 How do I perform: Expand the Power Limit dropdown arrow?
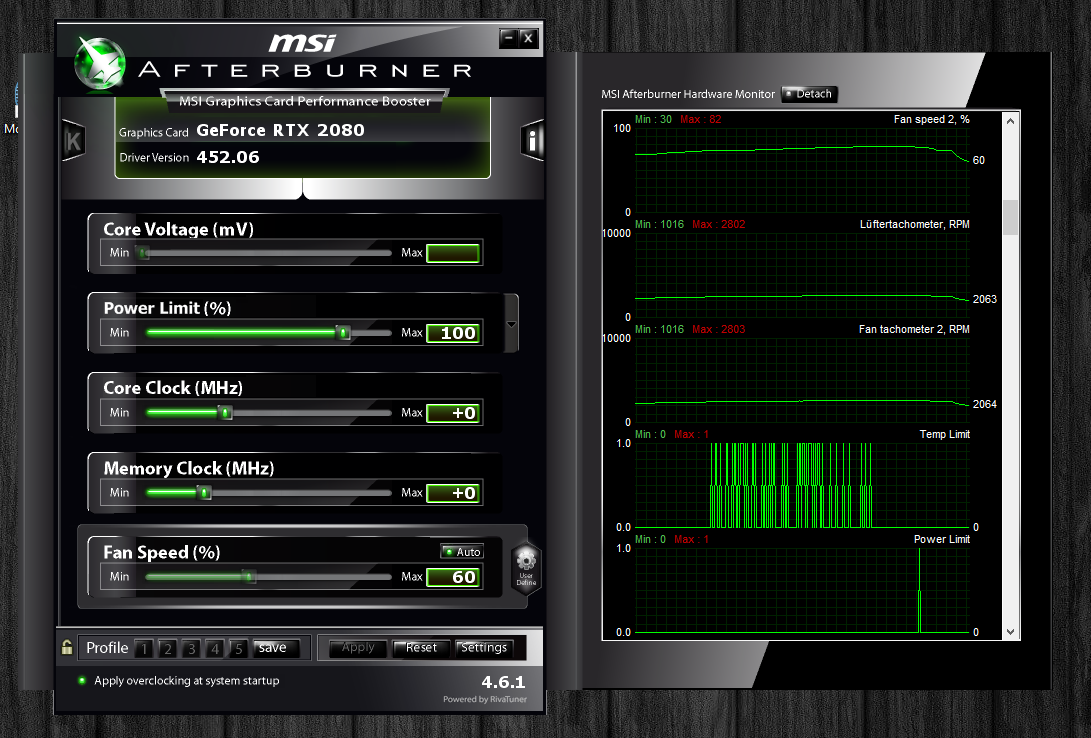(x=511, y=324)
